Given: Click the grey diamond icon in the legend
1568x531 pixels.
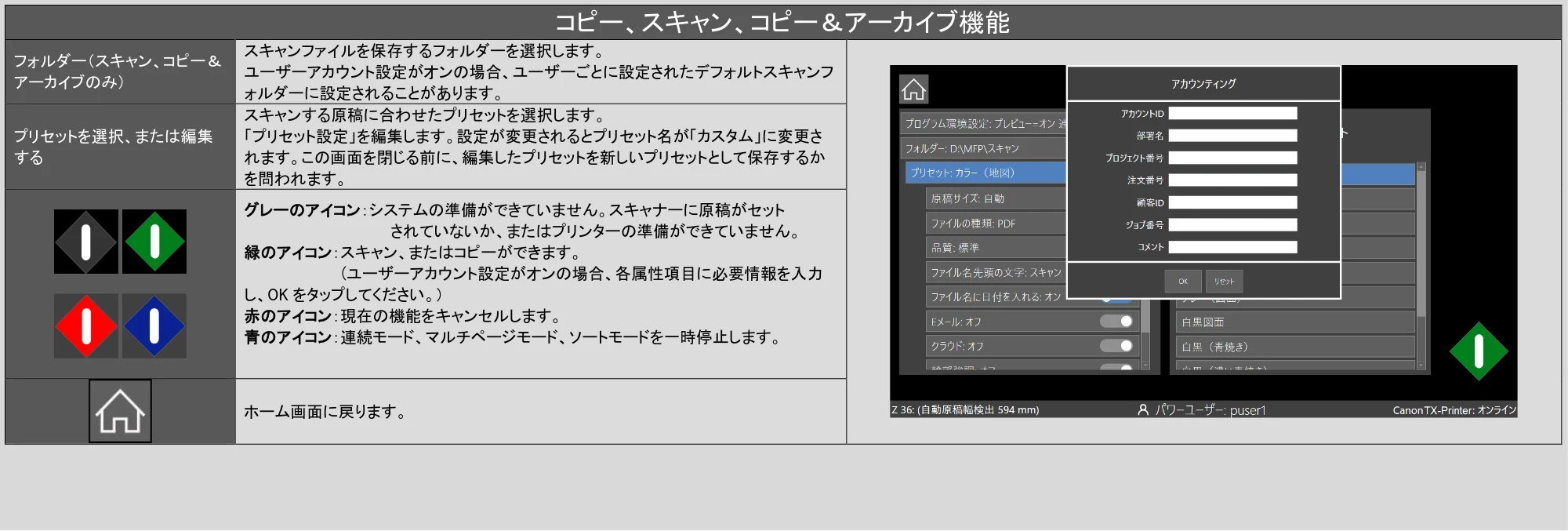Looking at the screenshot, I should pos(86,242).
